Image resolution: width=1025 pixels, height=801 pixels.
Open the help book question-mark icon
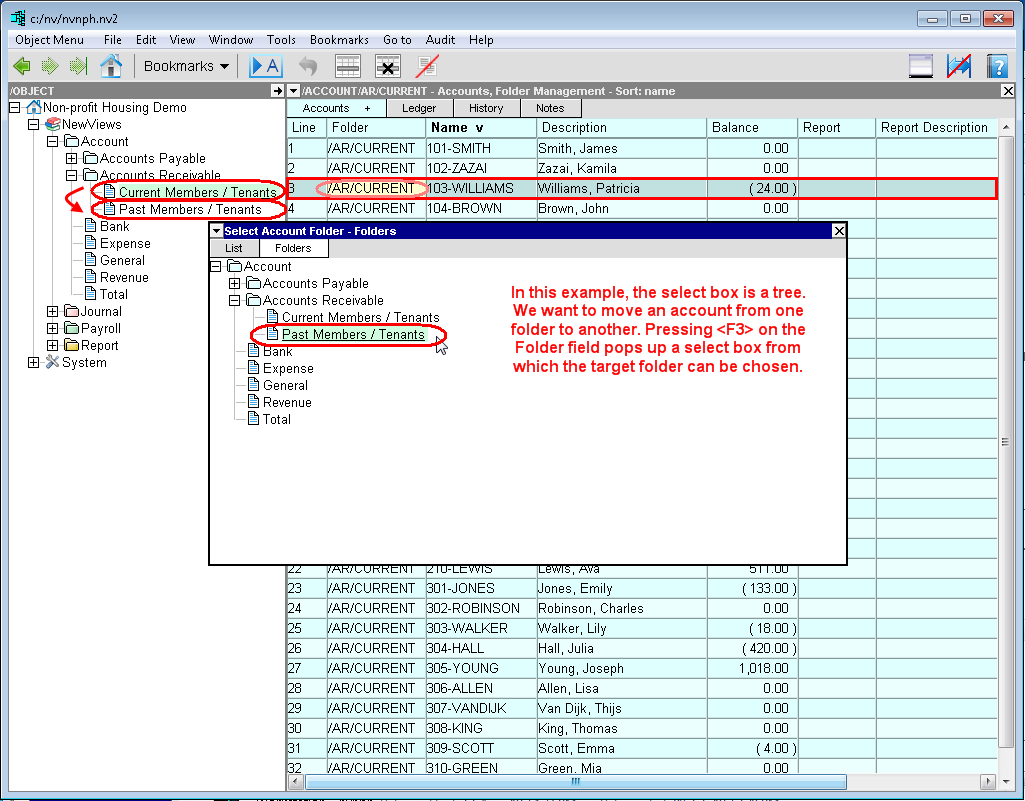pyautogui.click(x=996, y=66)
